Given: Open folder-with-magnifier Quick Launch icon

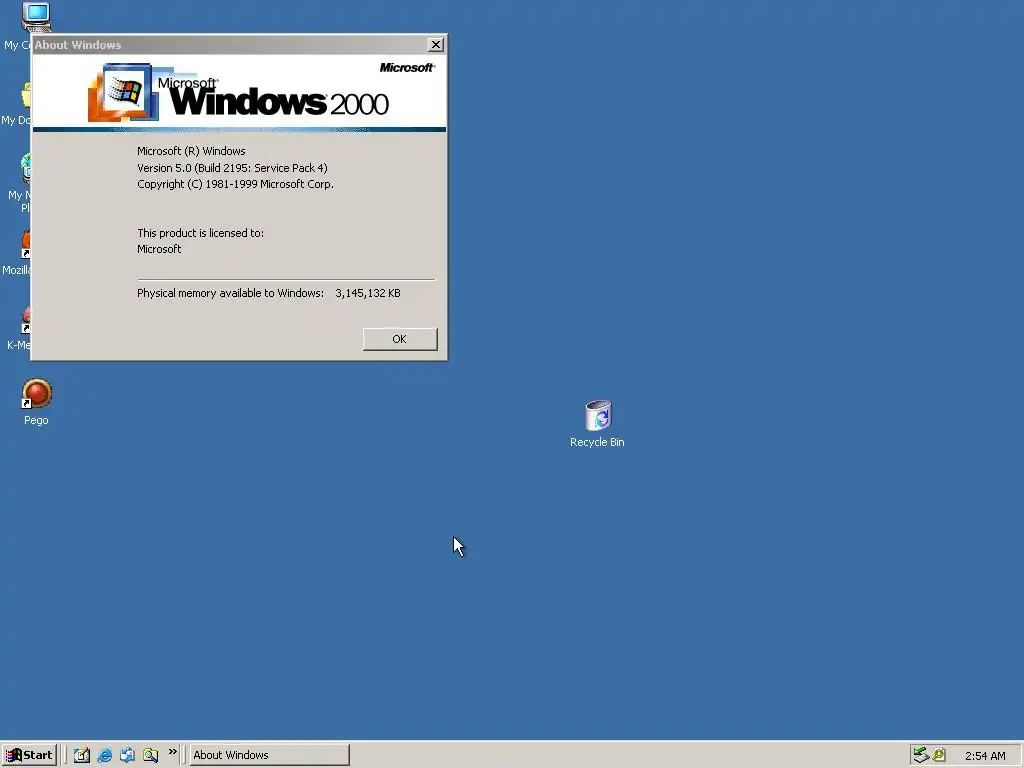Looking at the screenshot, I should pos(150,755).
